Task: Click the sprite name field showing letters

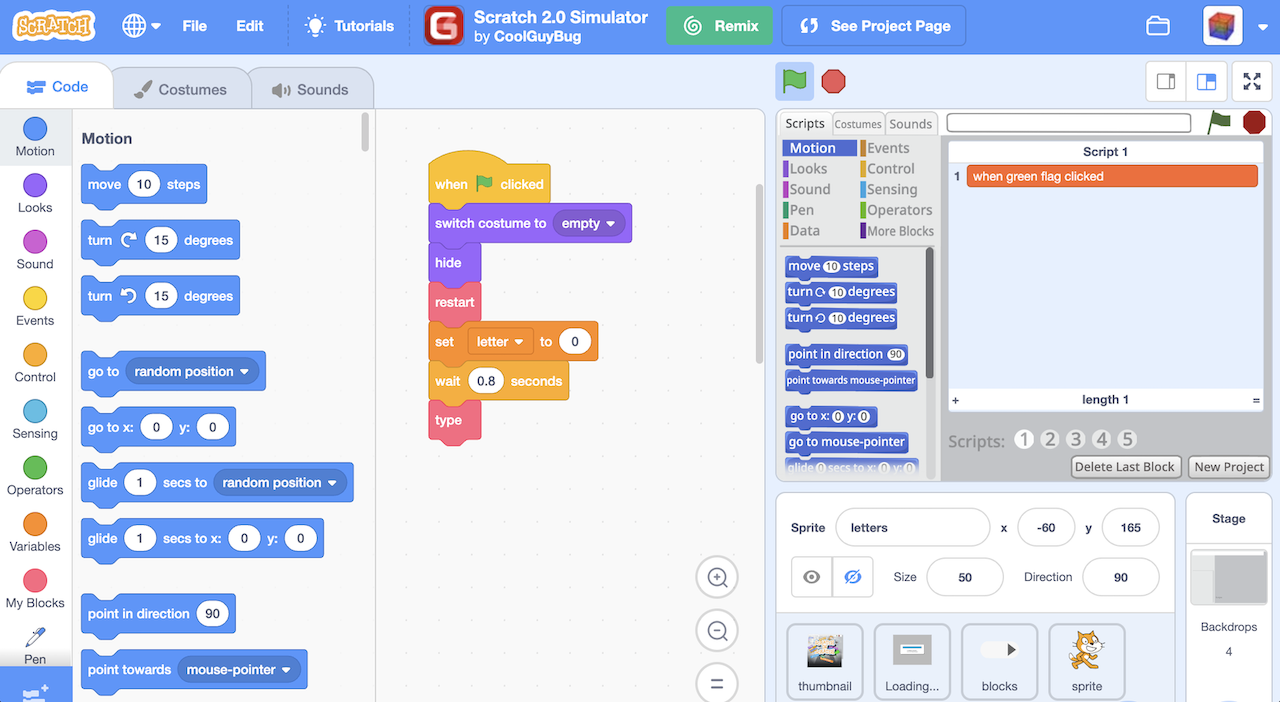Action: 912,527
